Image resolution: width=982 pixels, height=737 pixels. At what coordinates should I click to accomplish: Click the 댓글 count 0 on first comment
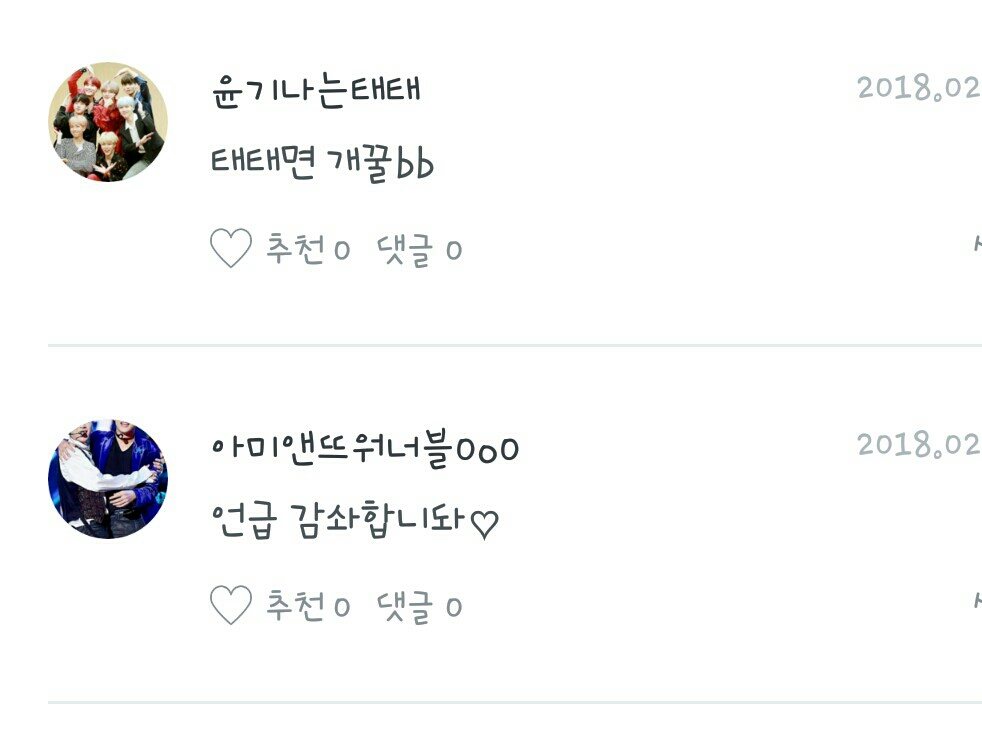[x=454, y=251]
